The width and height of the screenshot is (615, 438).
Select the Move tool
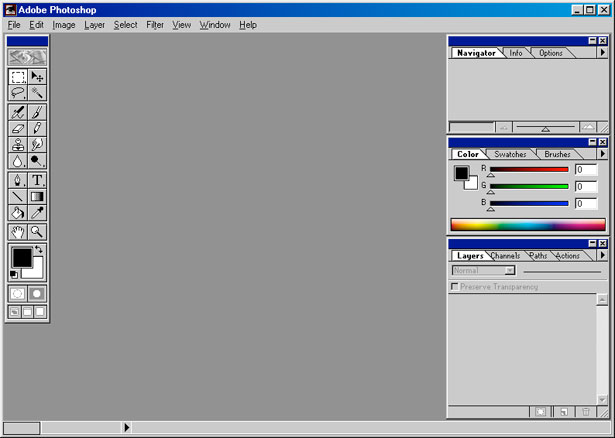pyautogui.click(x=37, y=76)
